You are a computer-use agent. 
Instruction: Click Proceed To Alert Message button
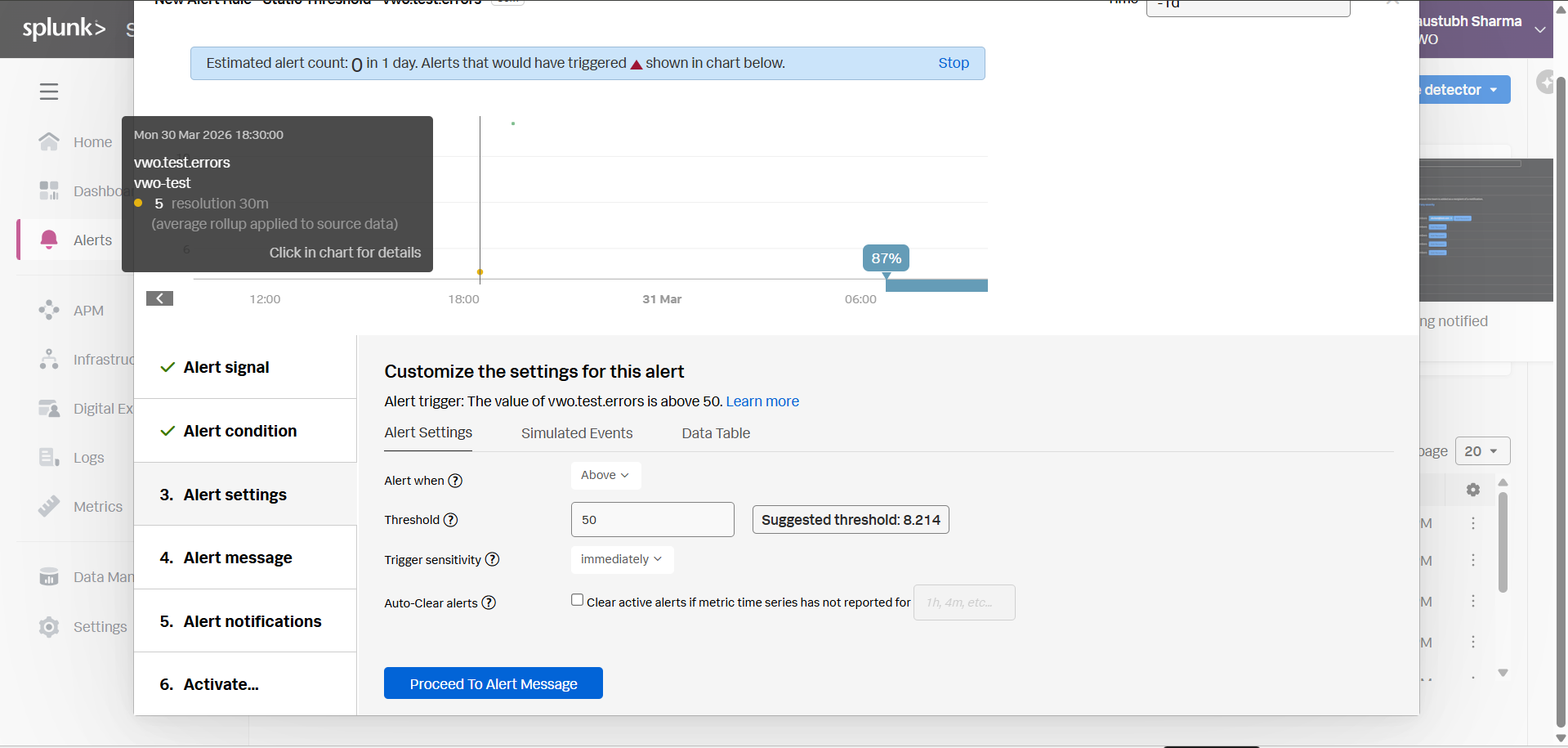pos(494,683)
